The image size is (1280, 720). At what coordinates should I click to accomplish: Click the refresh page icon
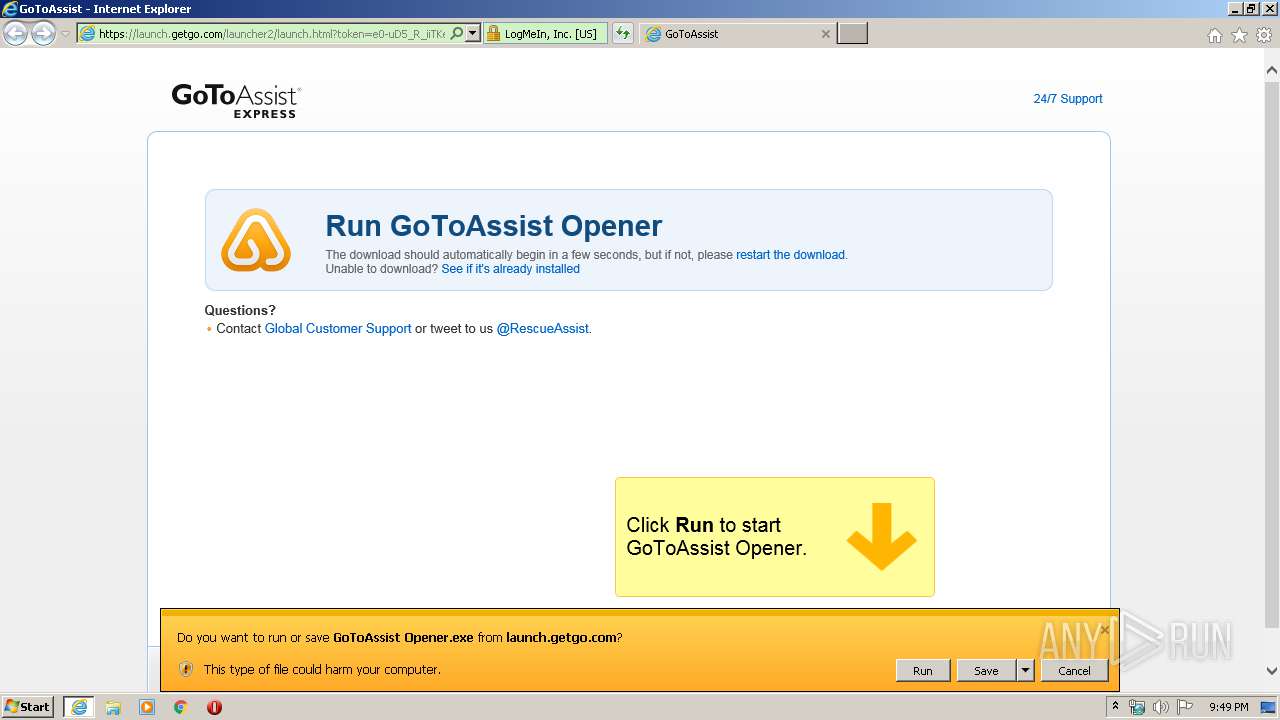[x=623, y=33]
